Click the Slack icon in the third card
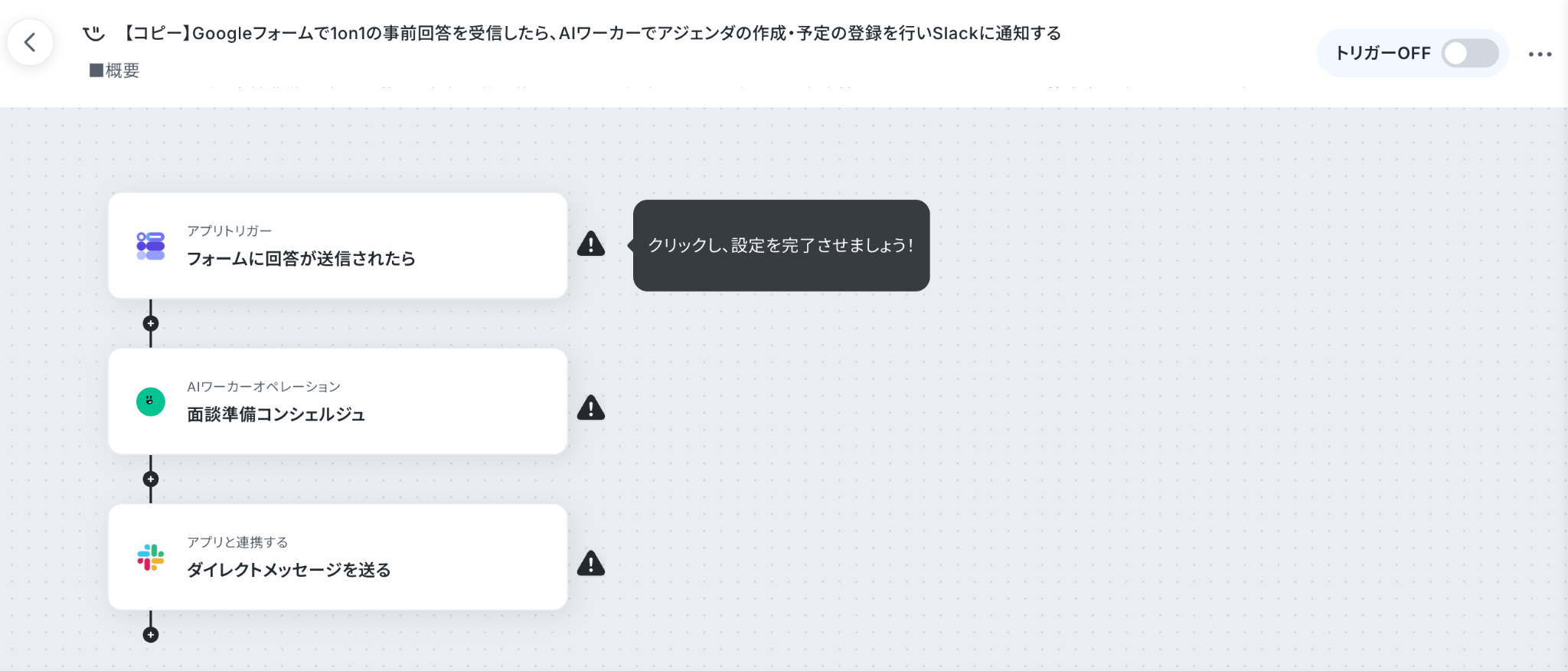Screen dimensions: 1568x671 pos(151,558)
